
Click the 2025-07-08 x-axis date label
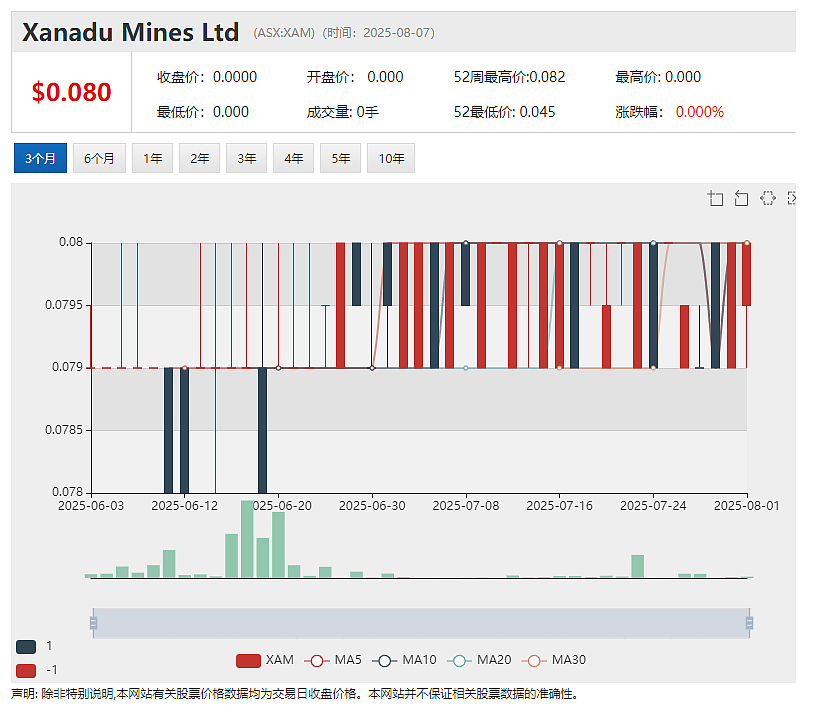466,506
